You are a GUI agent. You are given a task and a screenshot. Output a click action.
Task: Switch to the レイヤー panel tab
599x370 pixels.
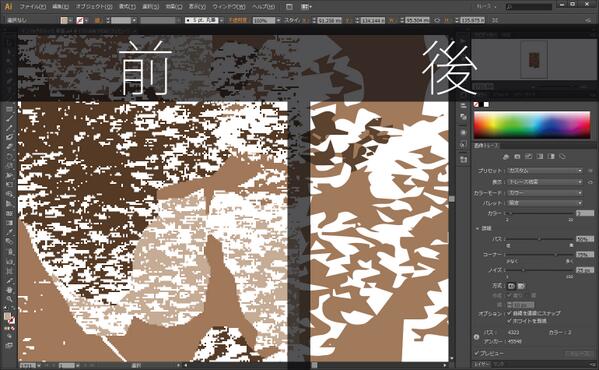pos(482,364)
